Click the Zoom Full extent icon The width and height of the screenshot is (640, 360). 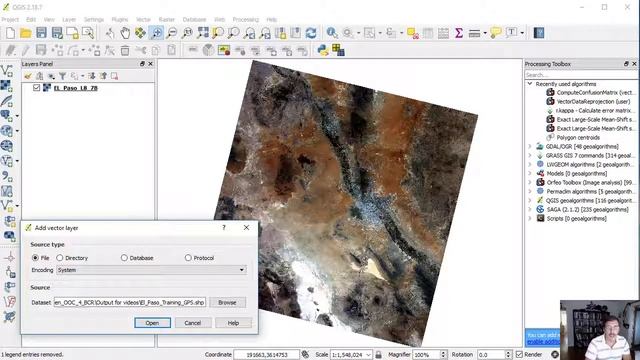click(x=203, y=33)
